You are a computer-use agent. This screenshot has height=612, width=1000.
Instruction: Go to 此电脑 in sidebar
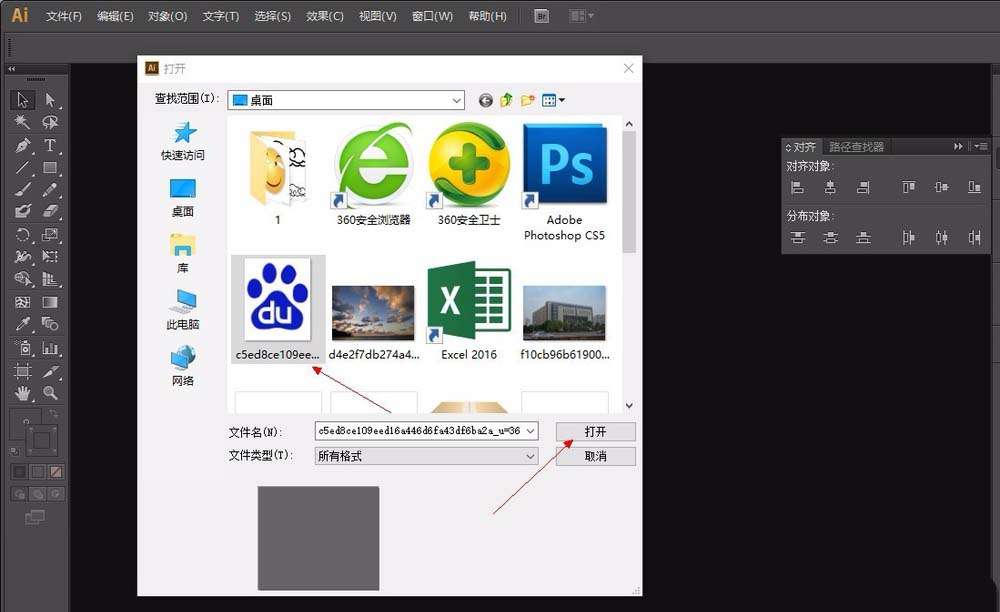[x=183, y=310]
